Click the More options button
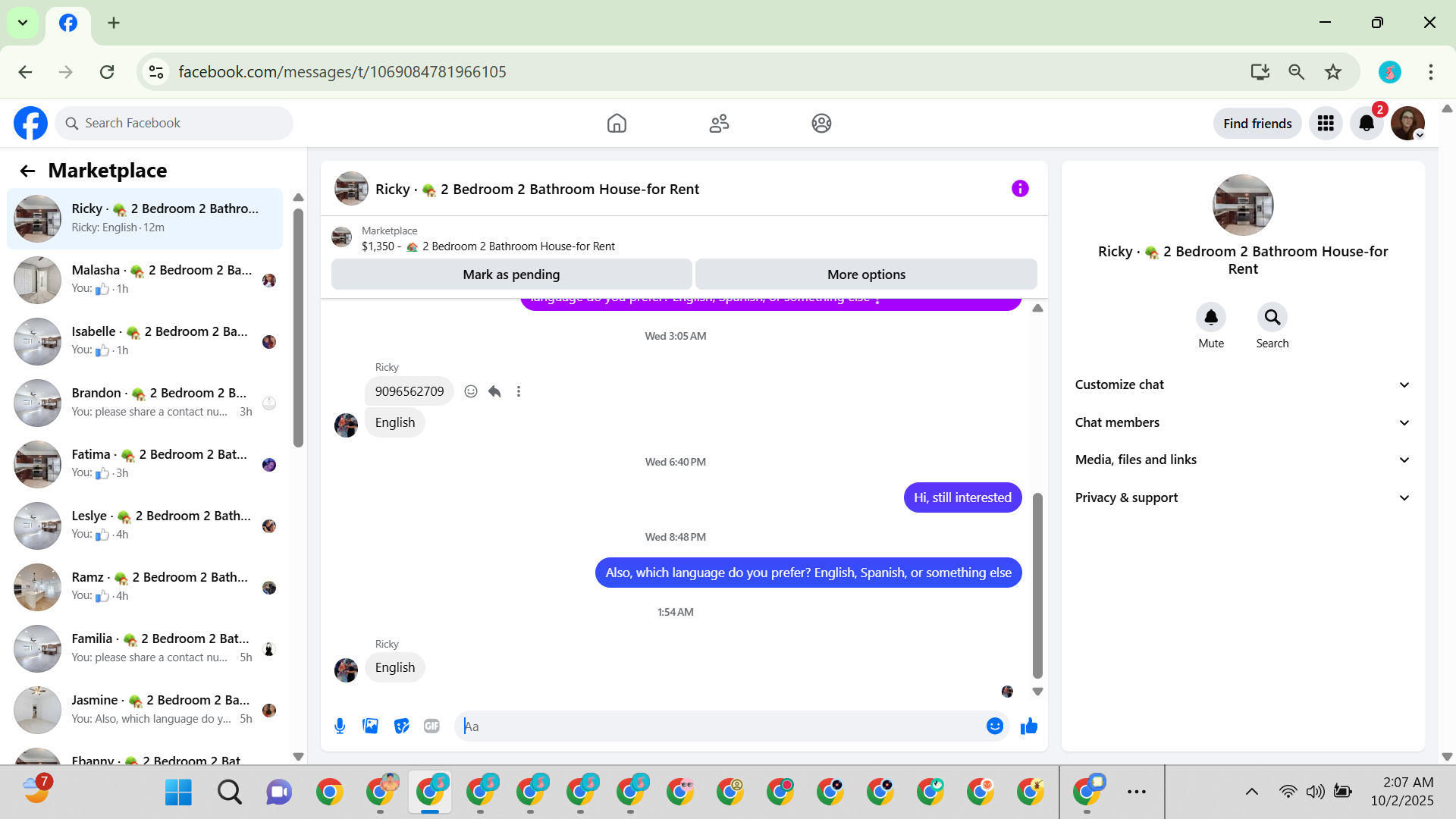 [866, 275]
